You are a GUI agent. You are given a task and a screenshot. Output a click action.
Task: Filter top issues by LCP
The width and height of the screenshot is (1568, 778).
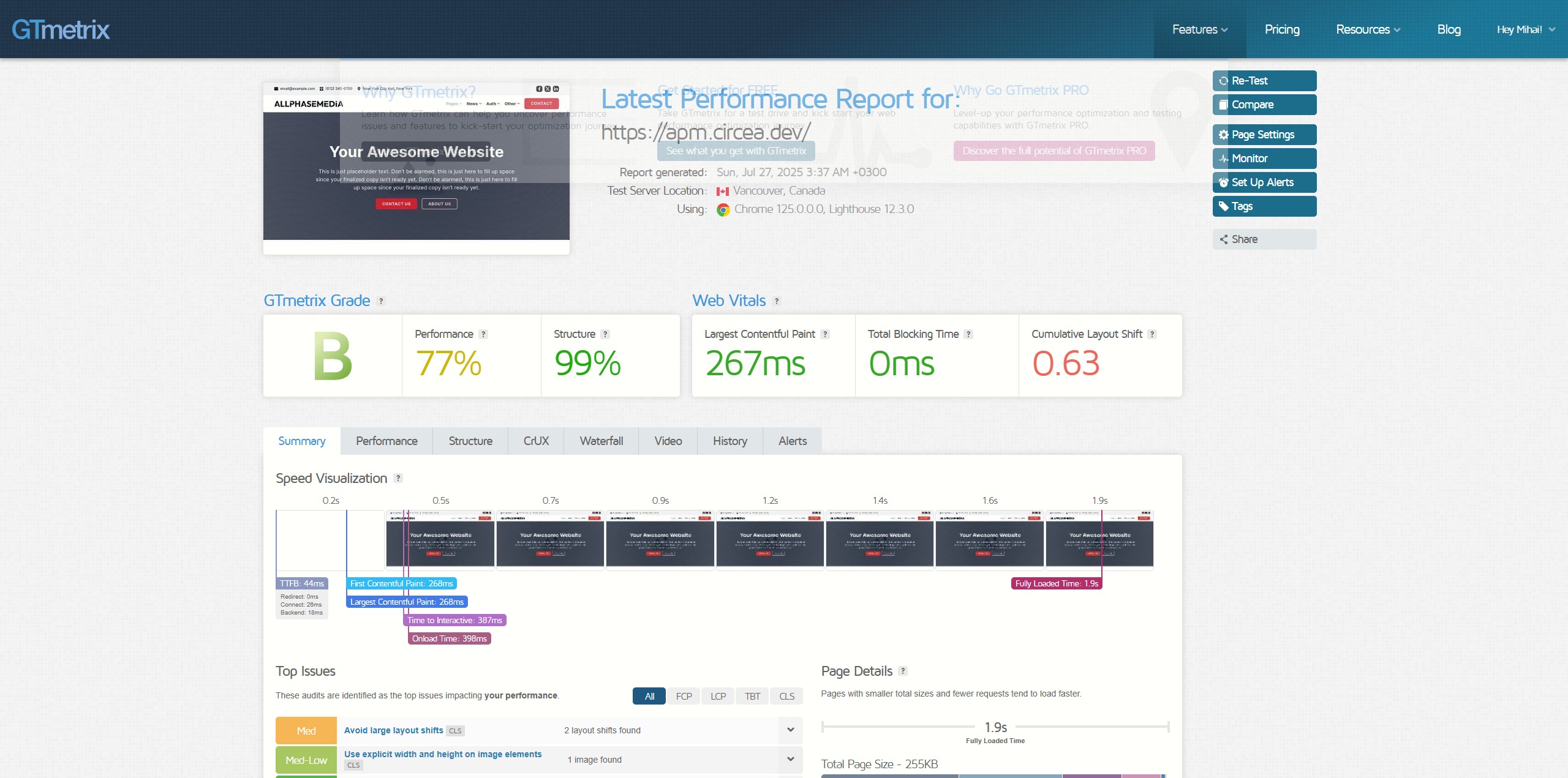pyautogui.click(x=718, y=697)
